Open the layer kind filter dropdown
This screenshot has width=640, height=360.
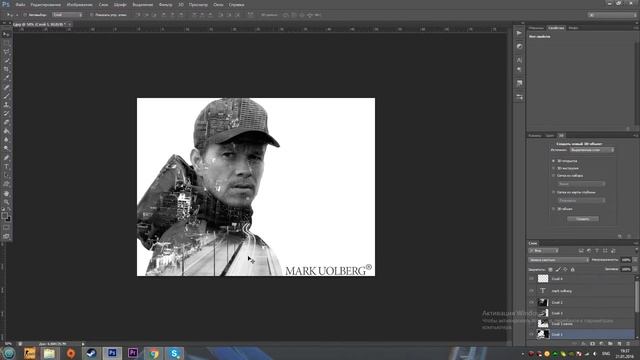(543, 251)
